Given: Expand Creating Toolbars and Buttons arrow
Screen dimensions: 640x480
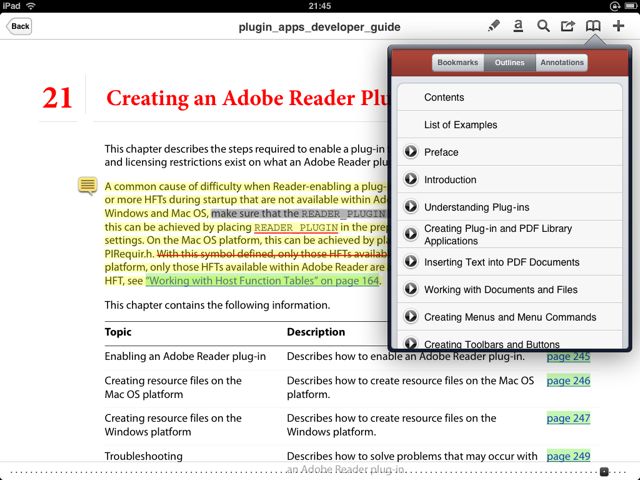Looking at the screenshot, I should coord(411,343).
